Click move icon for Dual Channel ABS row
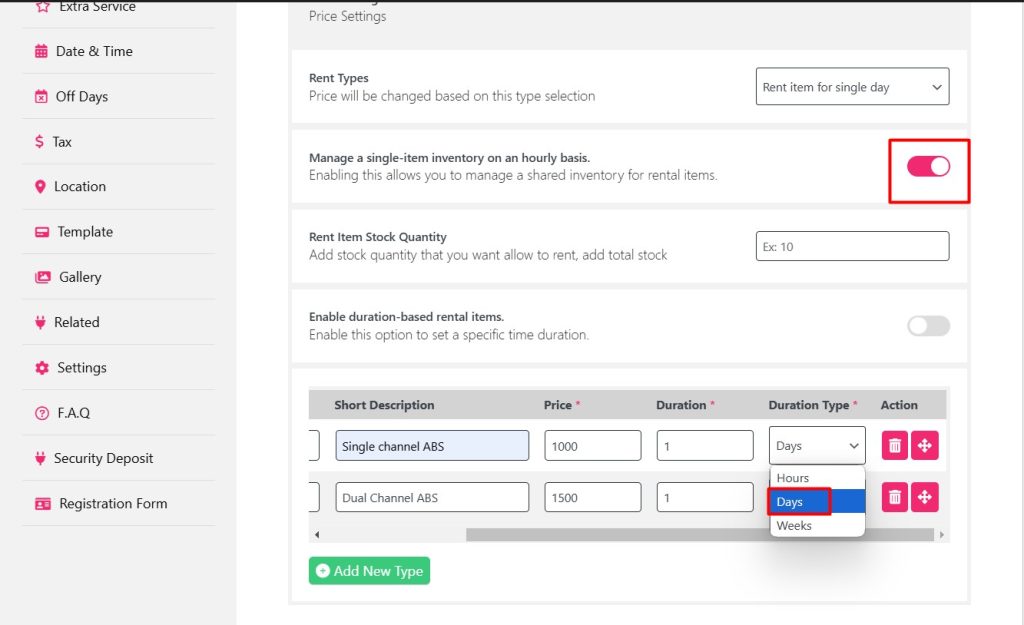Screen dimensions: 1024x625 click(925, 497)
